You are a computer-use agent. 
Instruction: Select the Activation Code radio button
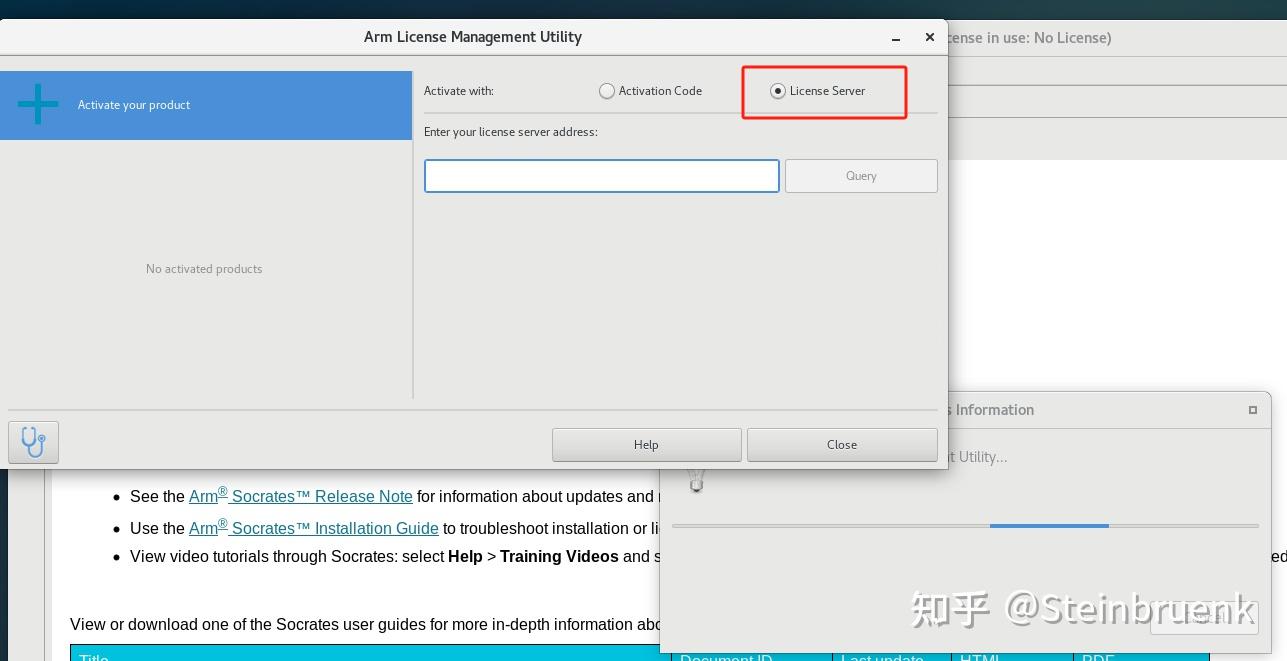point(607,91)
